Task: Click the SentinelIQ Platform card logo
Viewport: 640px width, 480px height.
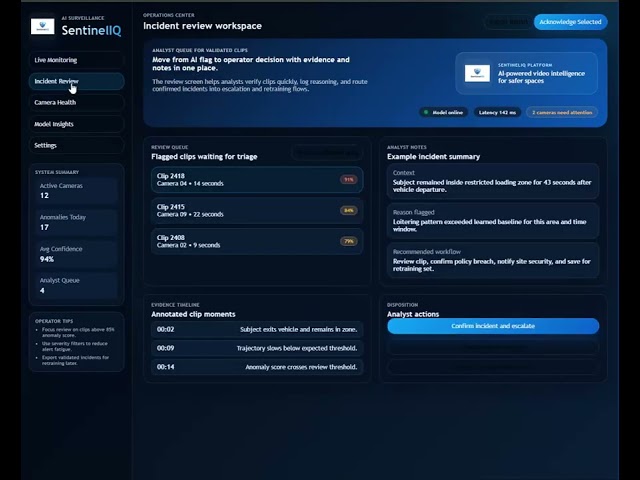Action: (x=477, y=73)
